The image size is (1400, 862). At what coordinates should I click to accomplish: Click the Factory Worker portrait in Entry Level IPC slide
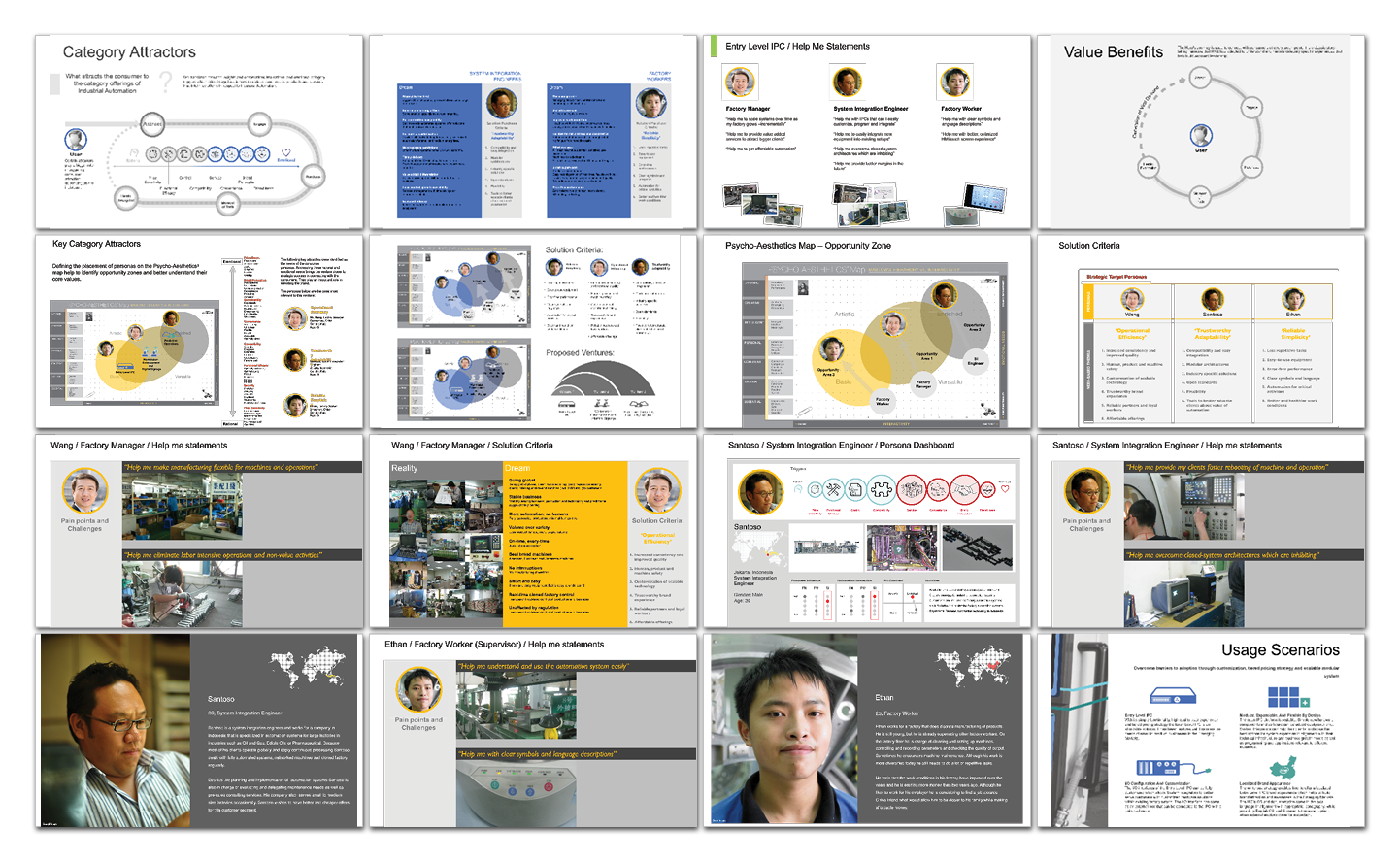pyautogui.click(x=953, y=83)
